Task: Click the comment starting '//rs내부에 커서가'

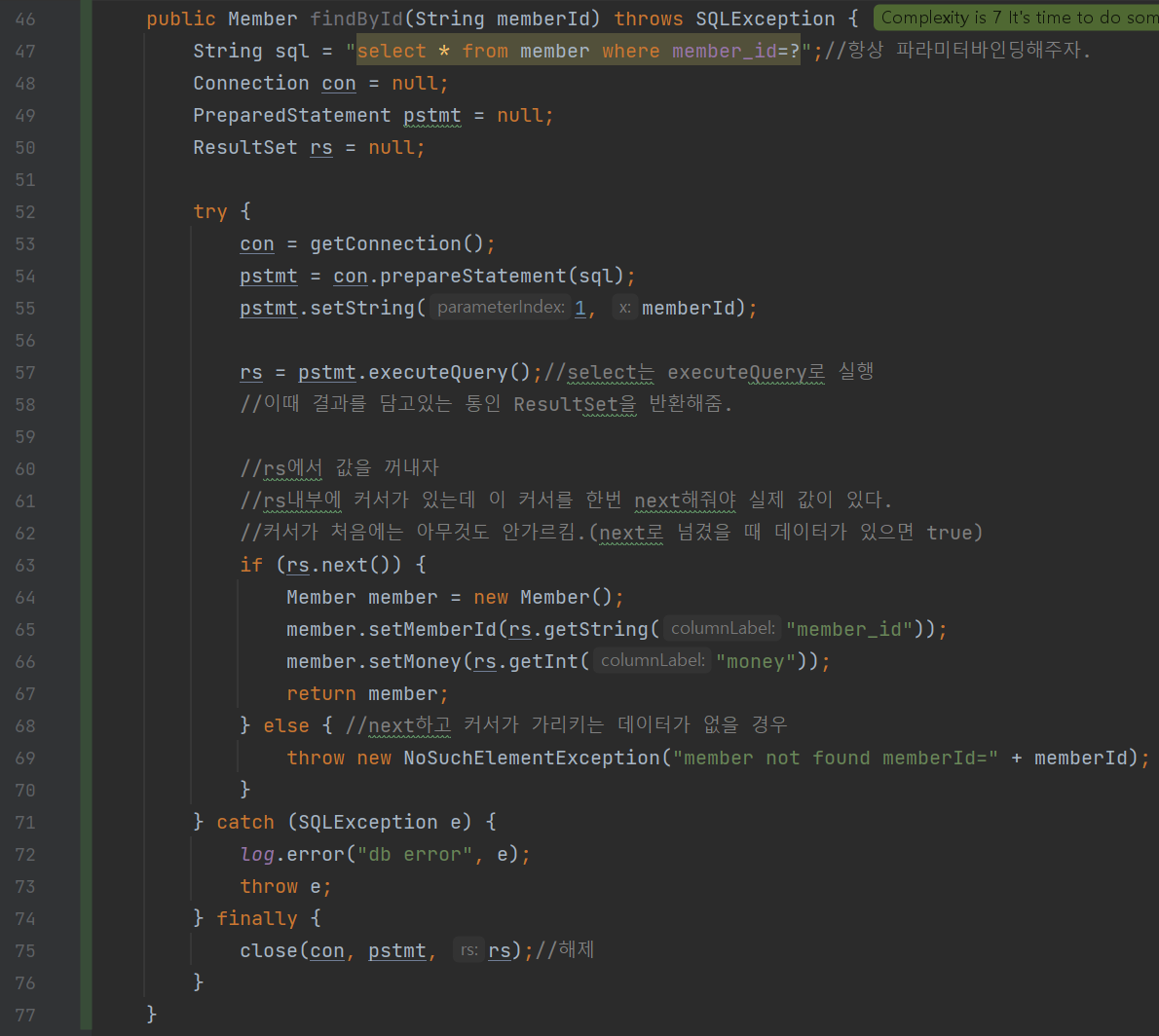Action: click(x=566, y=500)
